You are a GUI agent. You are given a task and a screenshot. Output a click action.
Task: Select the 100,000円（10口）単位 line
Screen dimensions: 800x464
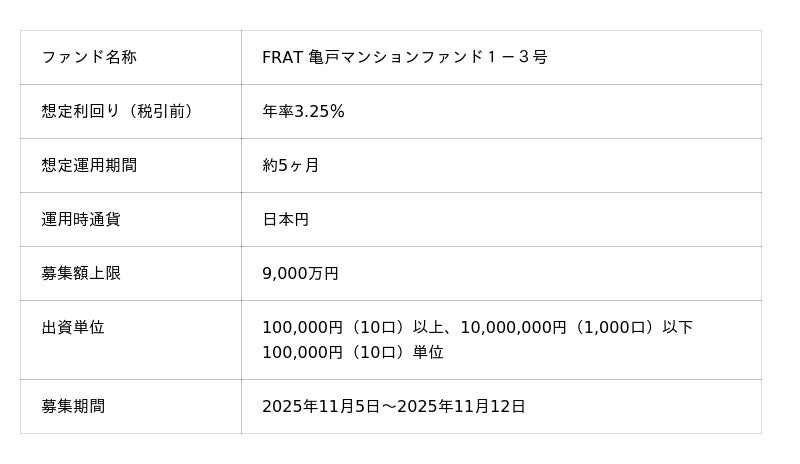click(352, 352)
